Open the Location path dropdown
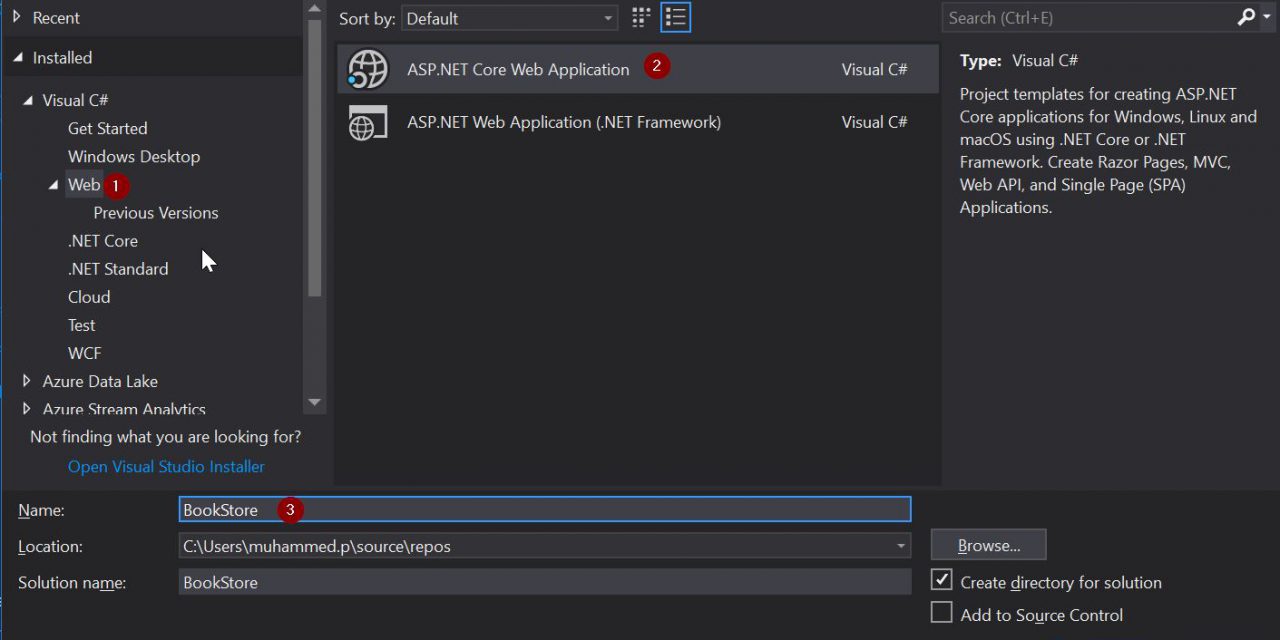 click(901, 546)
